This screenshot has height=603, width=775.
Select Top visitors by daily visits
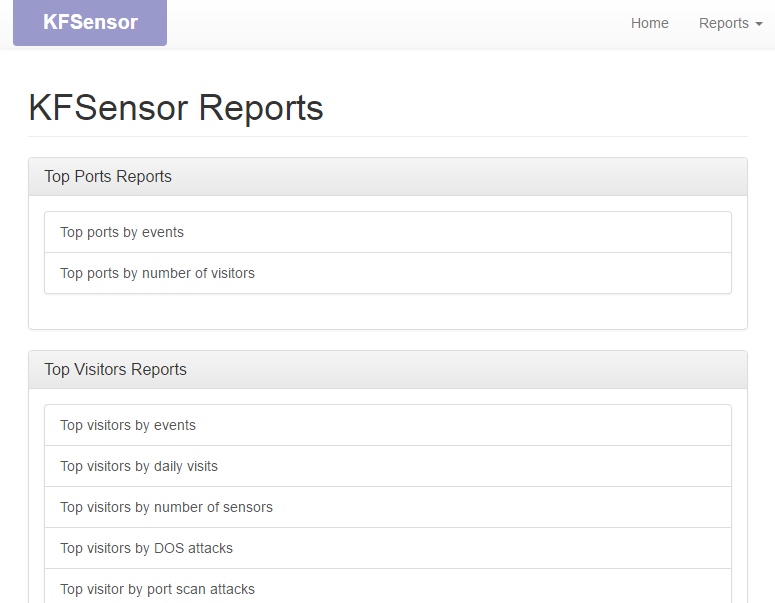pos(388,467)
